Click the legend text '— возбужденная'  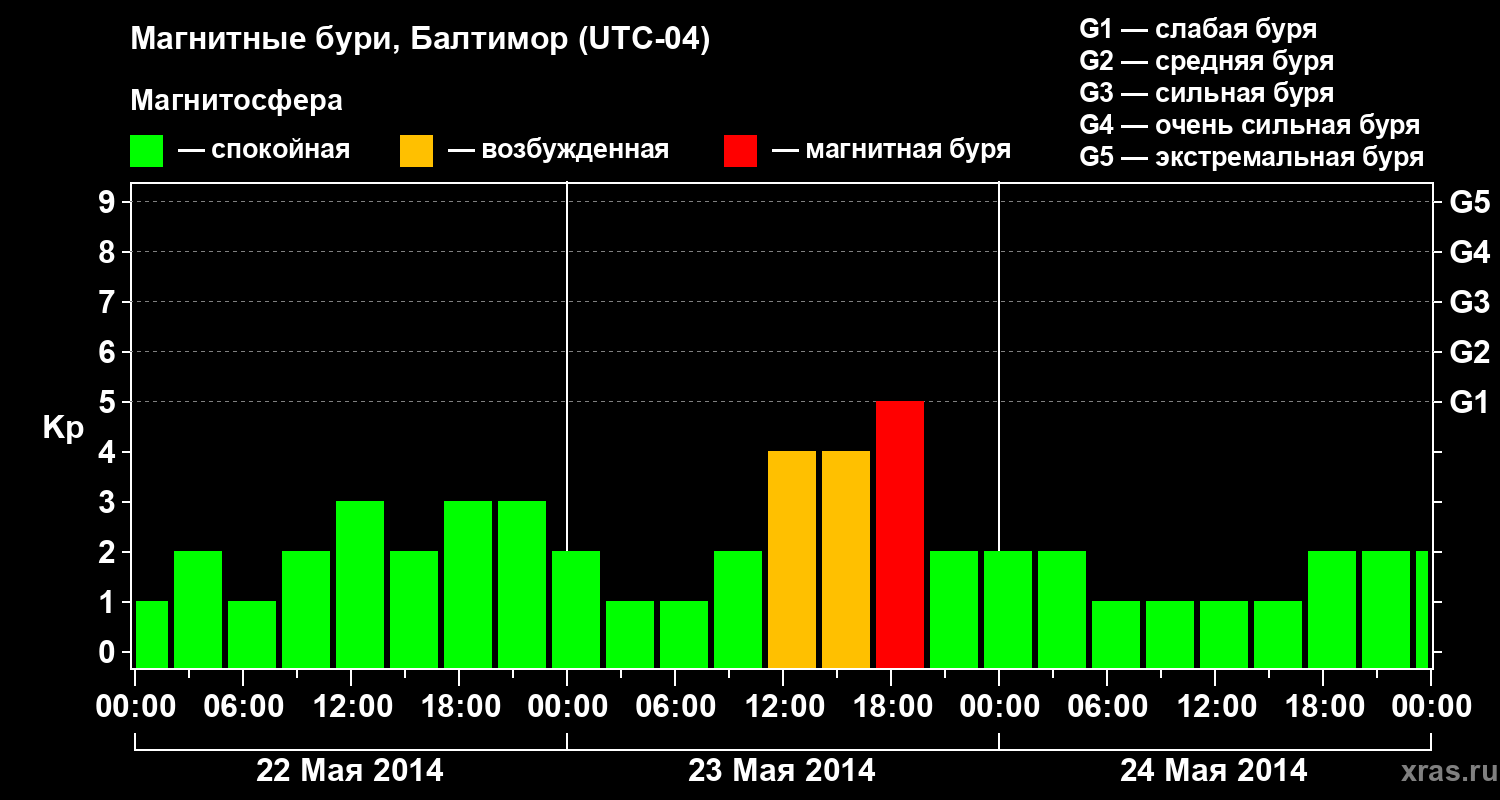(559, 151)
